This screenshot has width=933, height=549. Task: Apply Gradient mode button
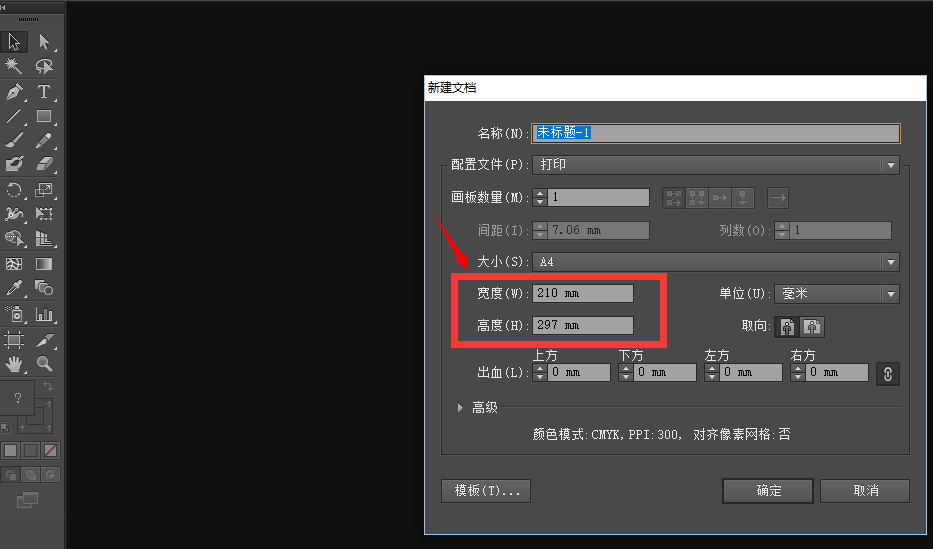click(x=30, y=450)
